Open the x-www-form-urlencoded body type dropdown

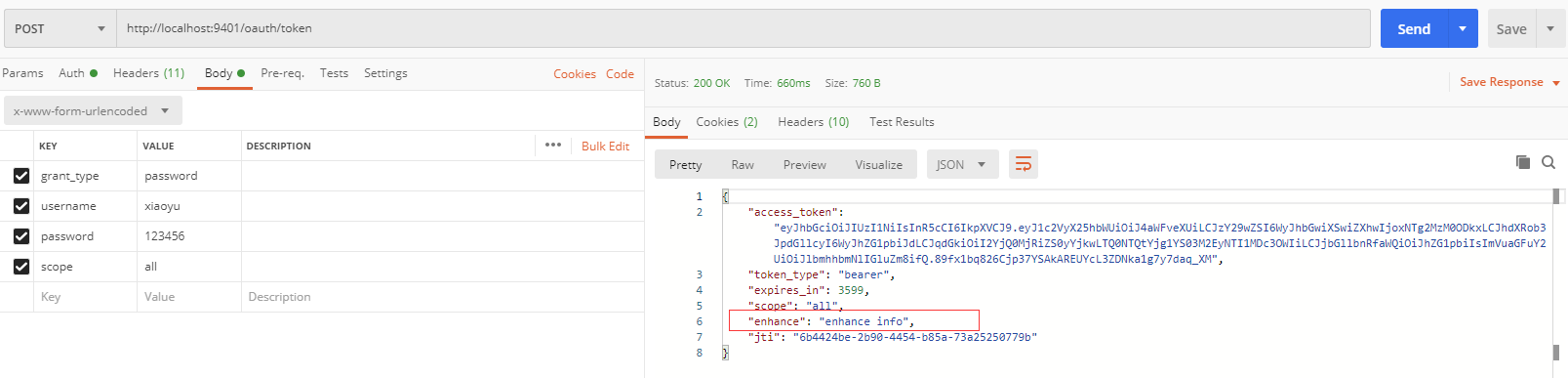(x=93, y=111)
